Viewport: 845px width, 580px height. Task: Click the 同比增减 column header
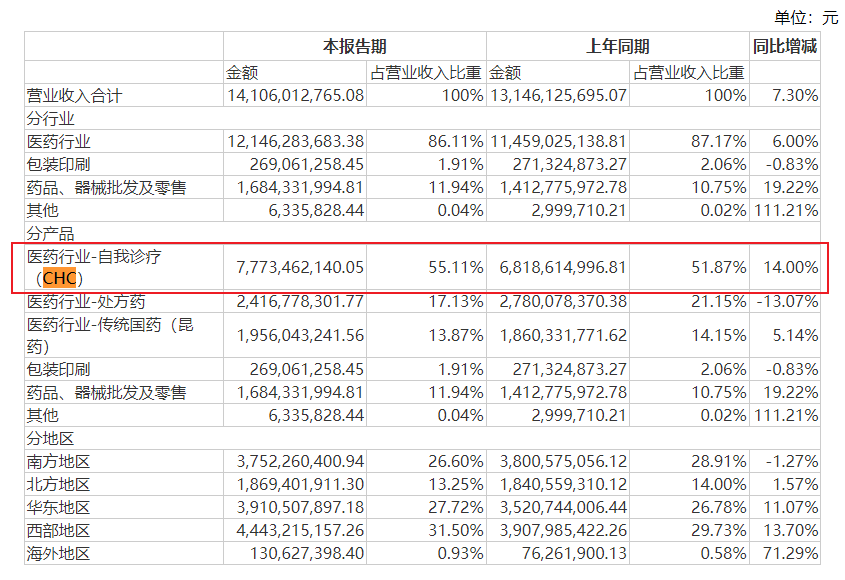[x=785, y=46]
